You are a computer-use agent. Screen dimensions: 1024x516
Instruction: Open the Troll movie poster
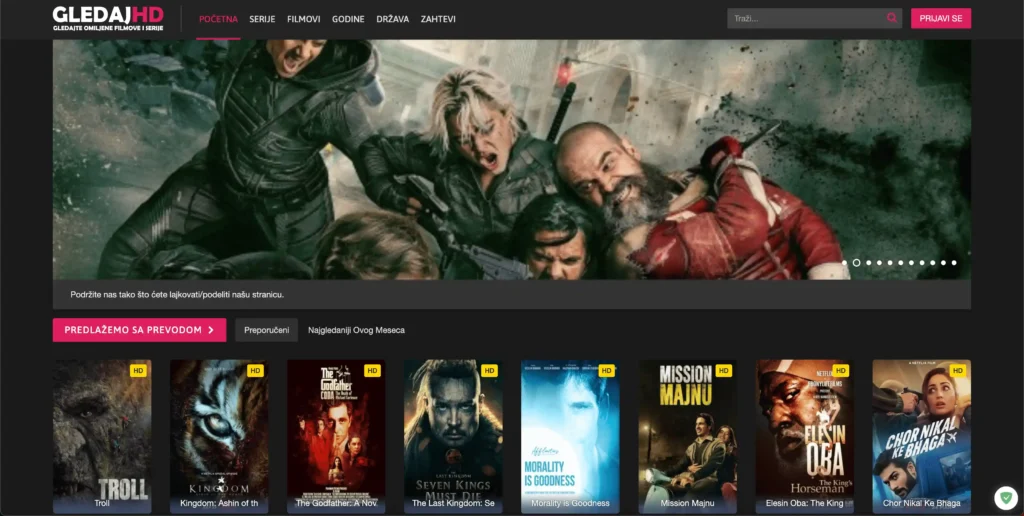tap(102, 436)
